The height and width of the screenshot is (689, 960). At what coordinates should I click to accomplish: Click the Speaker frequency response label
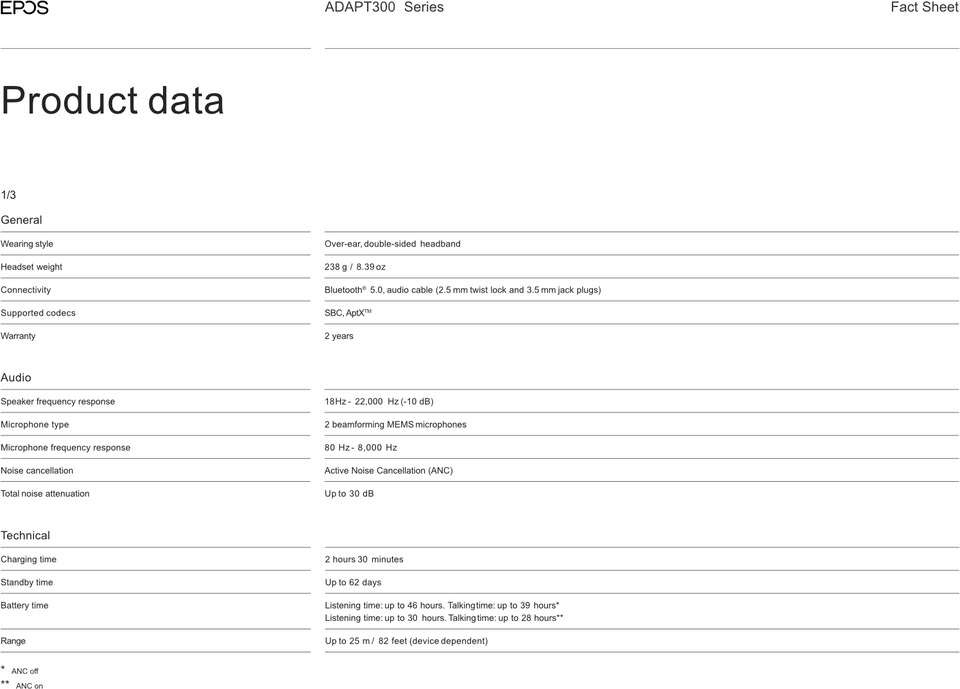58,402
